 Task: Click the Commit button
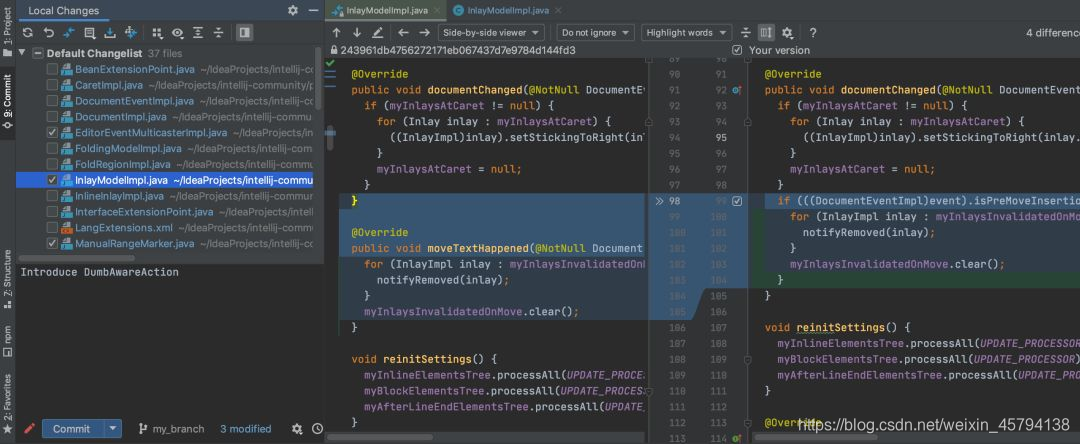click(72, 428)
